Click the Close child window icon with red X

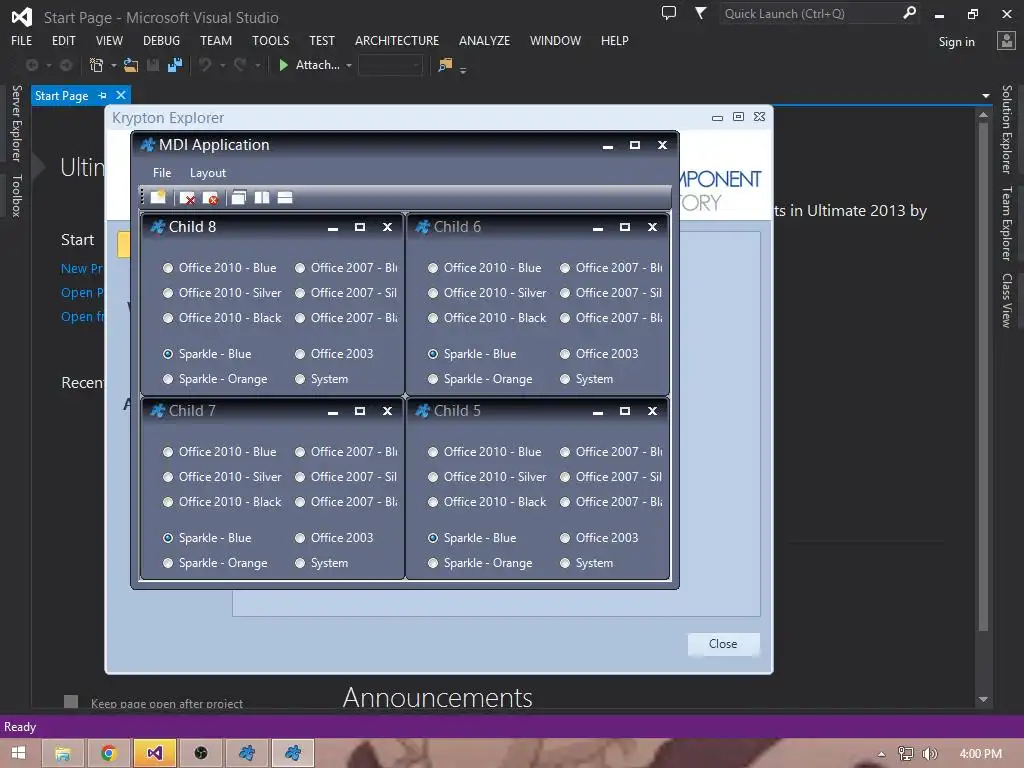point(187,198)
